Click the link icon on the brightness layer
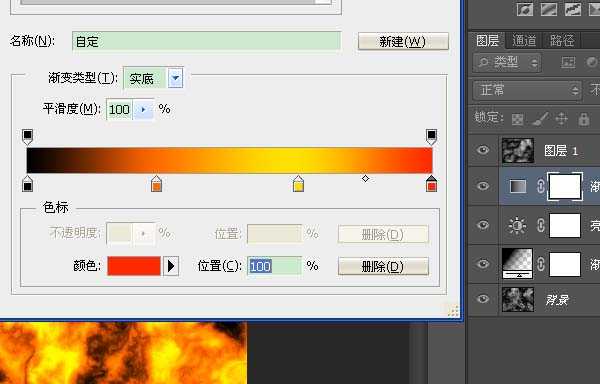 540,225
